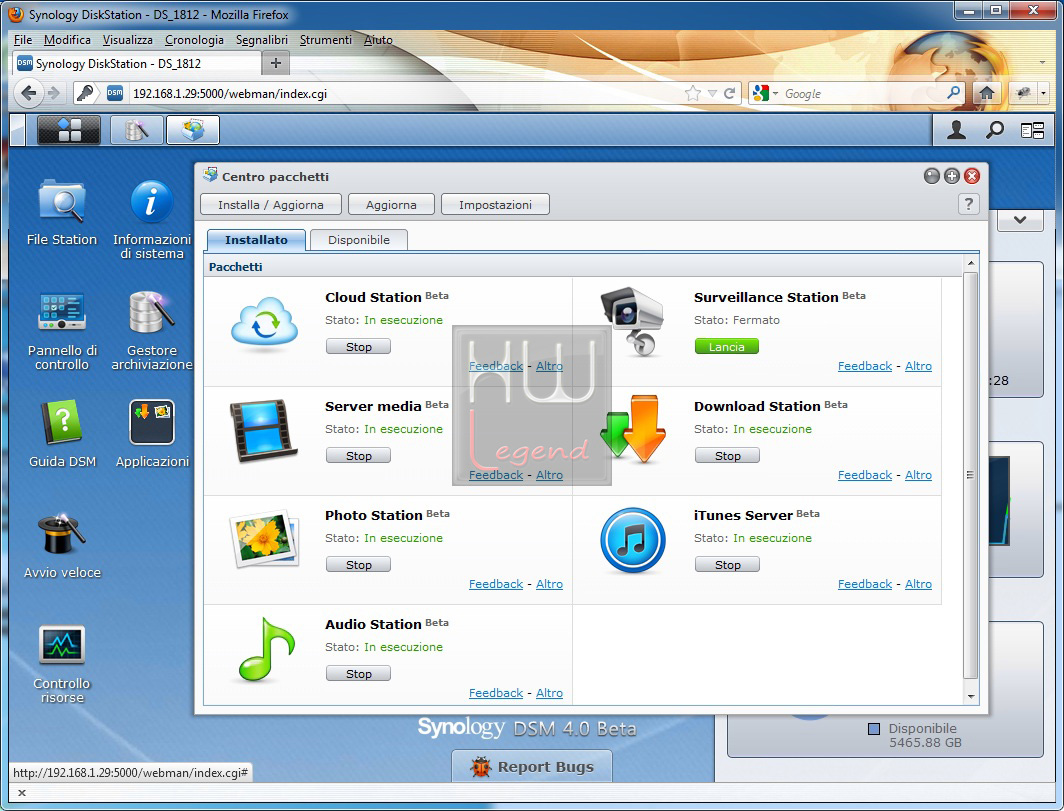Go back in Firefox
The width and height of the screenshot is (1064, 811).
click(x=28, y=93)
